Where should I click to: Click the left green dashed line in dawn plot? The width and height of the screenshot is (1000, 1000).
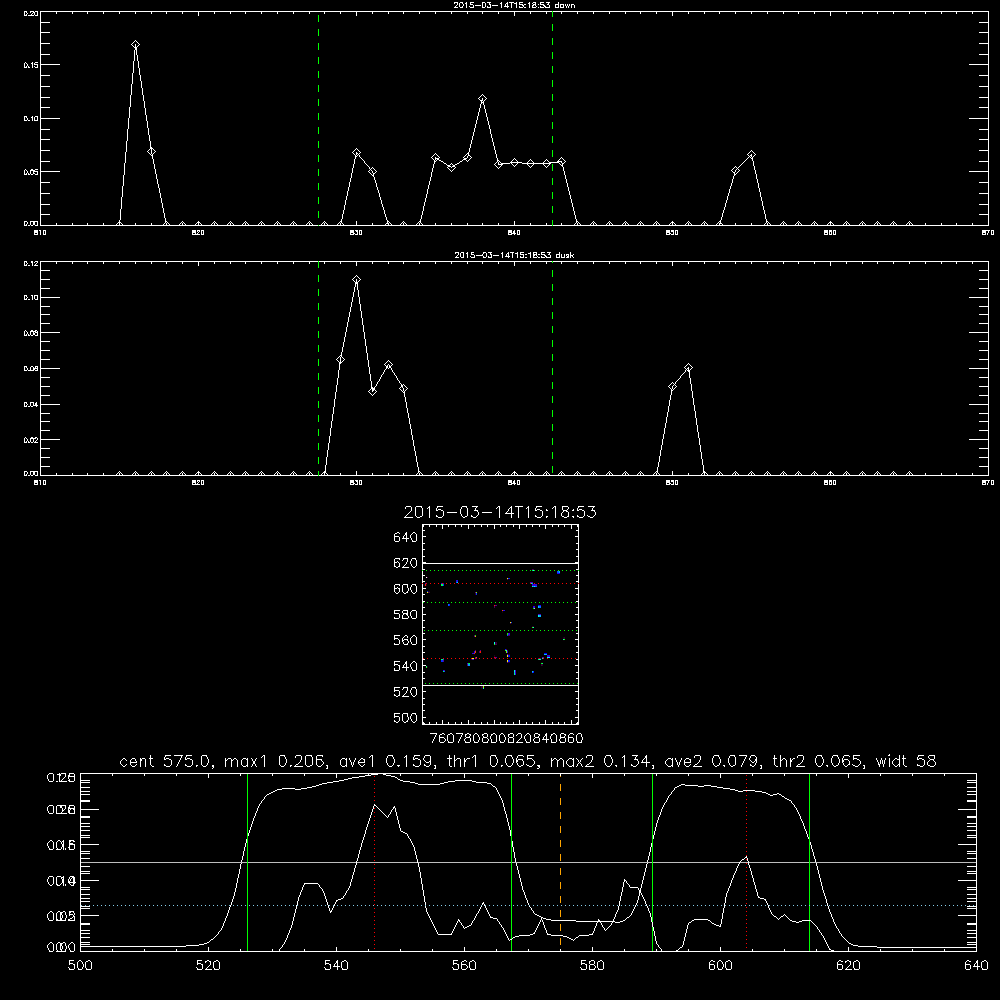click(318, 118)
